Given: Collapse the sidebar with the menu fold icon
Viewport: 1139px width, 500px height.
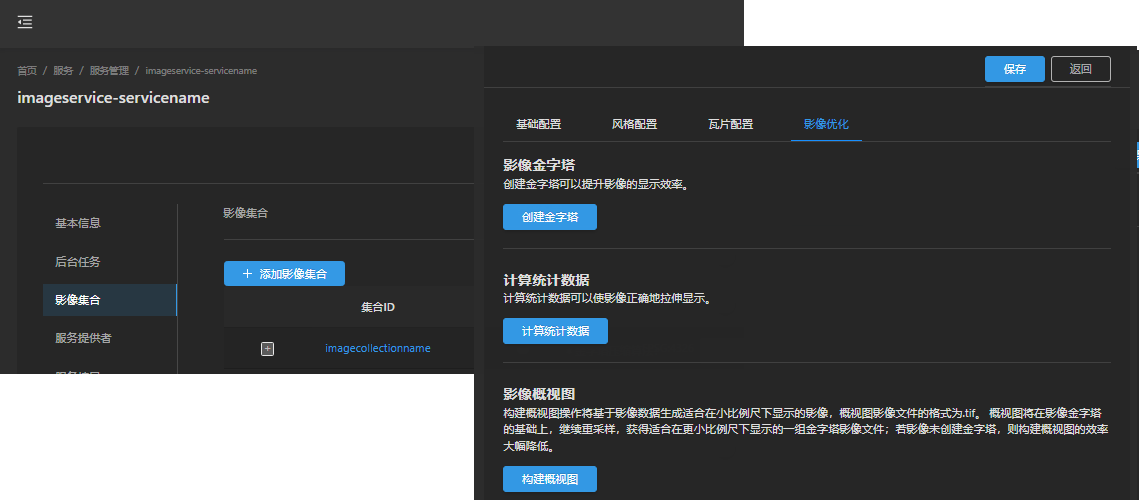Looking at the screenshot, I should (25, 22).
